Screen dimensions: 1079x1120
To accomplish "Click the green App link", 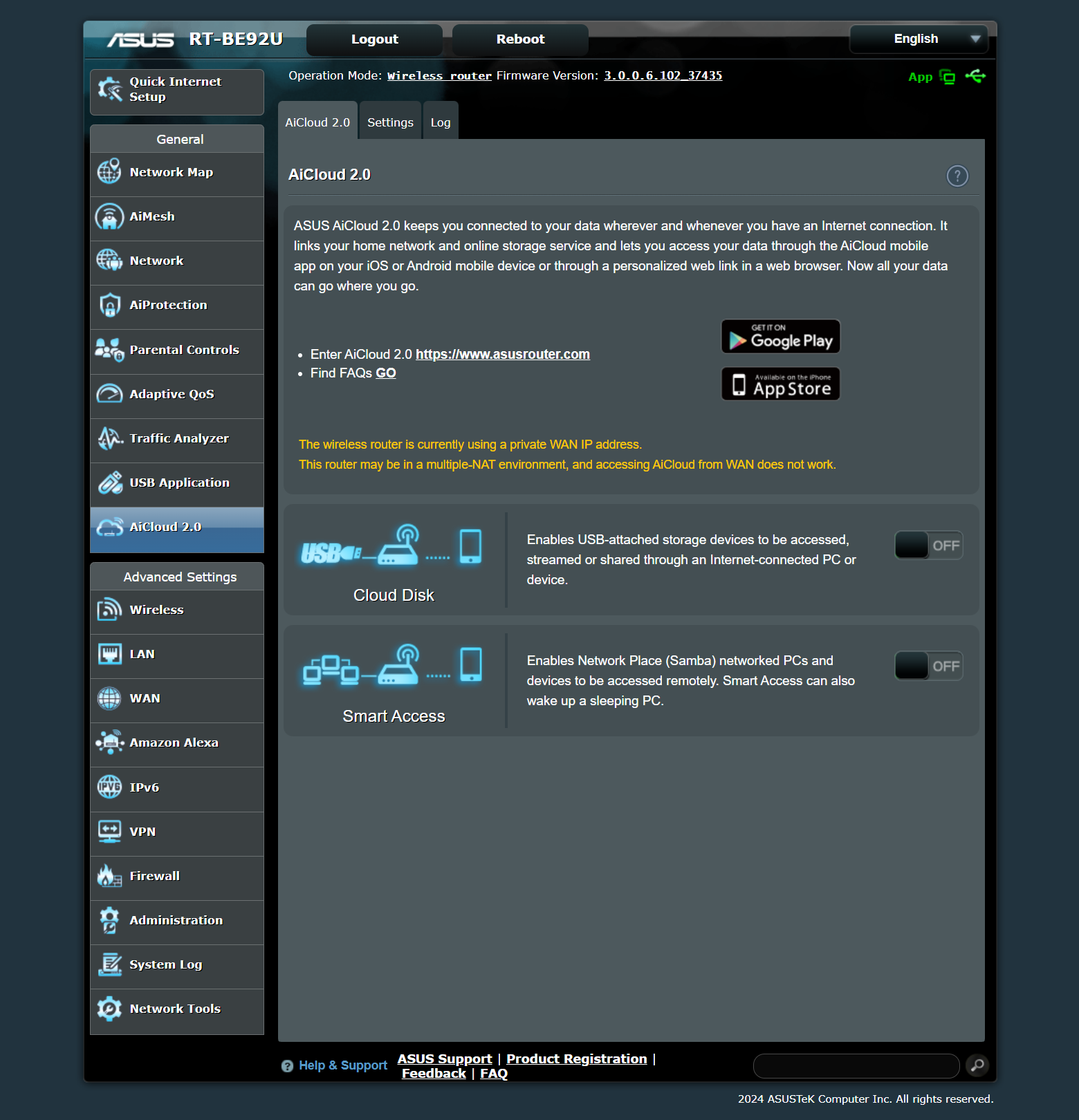I will pos(920,77).
